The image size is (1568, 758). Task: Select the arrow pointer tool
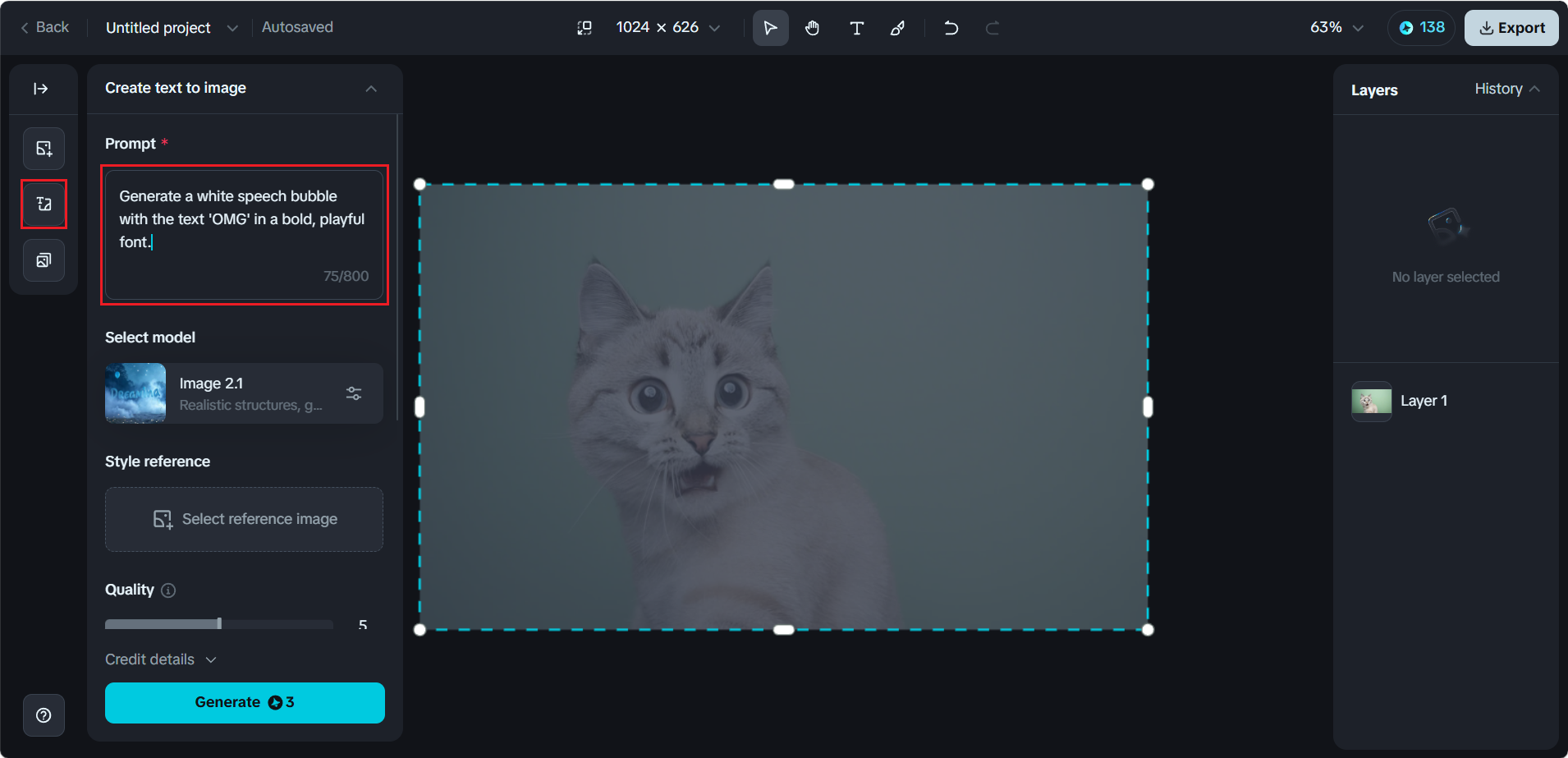tap(770, 28)
